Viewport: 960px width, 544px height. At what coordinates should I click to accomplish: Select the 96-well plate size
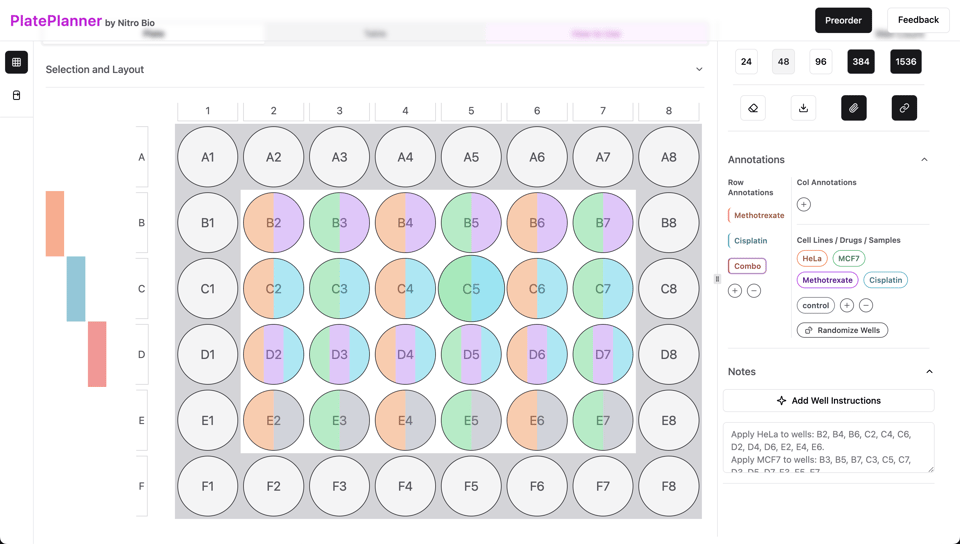coord(820,62)
